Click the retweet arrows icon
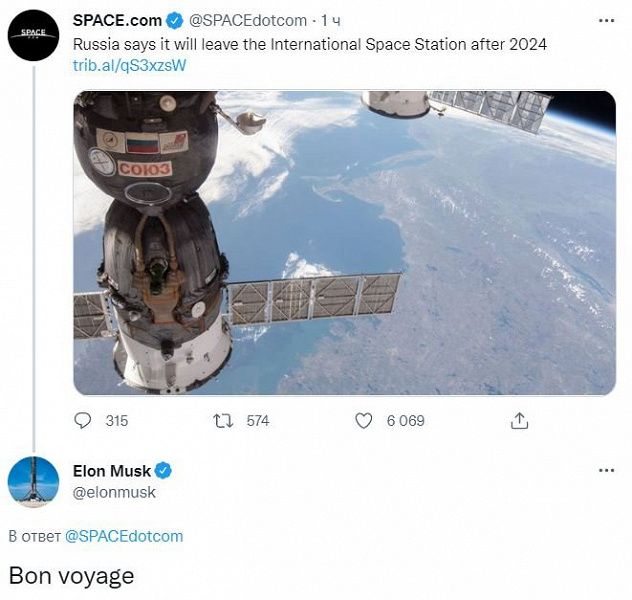The width and height of the screenshot is (632, 600). click(x=224, y=421)
